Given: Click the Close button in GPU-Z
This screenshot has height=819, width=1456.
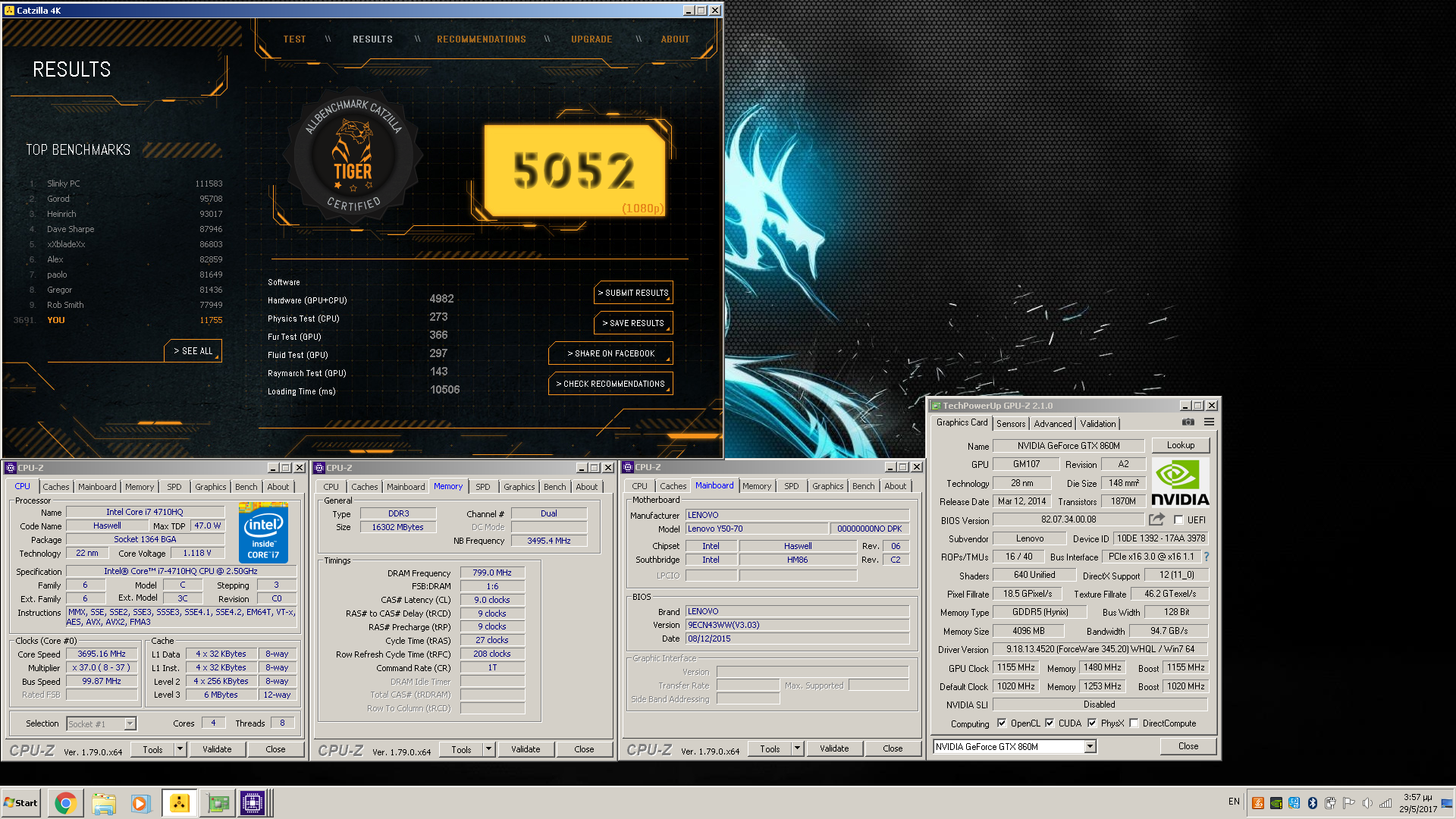Looking at the screenshot, I should pos(1188,746).
